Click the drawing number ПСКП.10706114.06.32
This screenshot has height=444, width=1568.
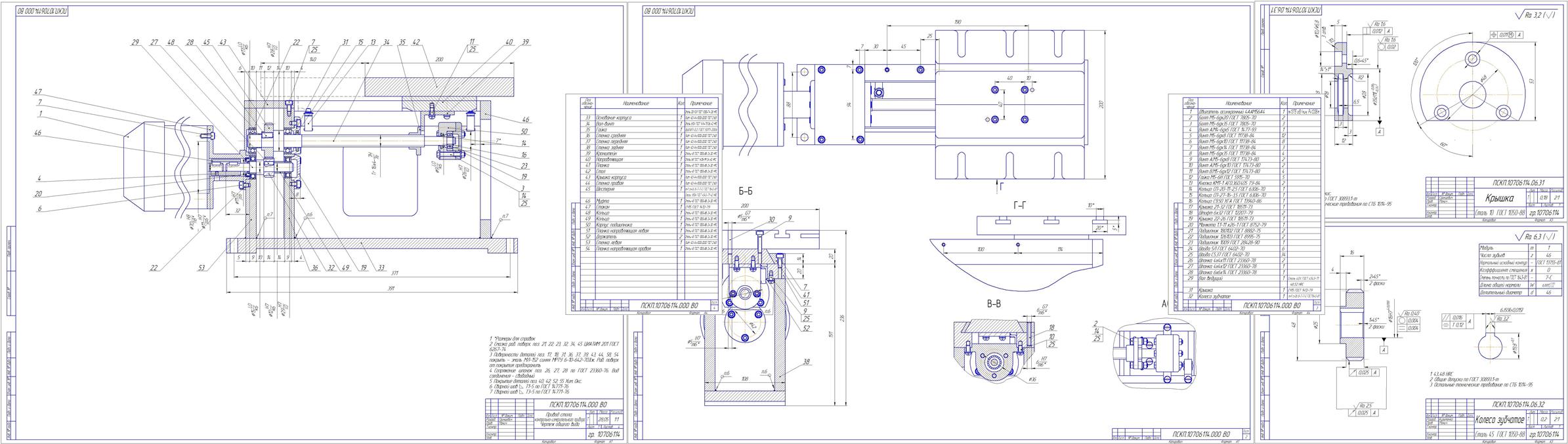click(x=1517, y=403)
